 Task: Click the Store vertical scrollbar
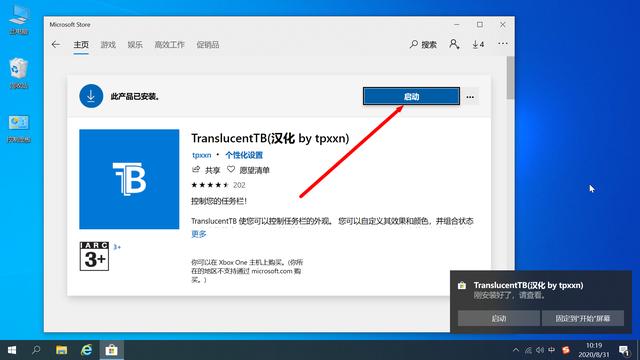(510, 78)
